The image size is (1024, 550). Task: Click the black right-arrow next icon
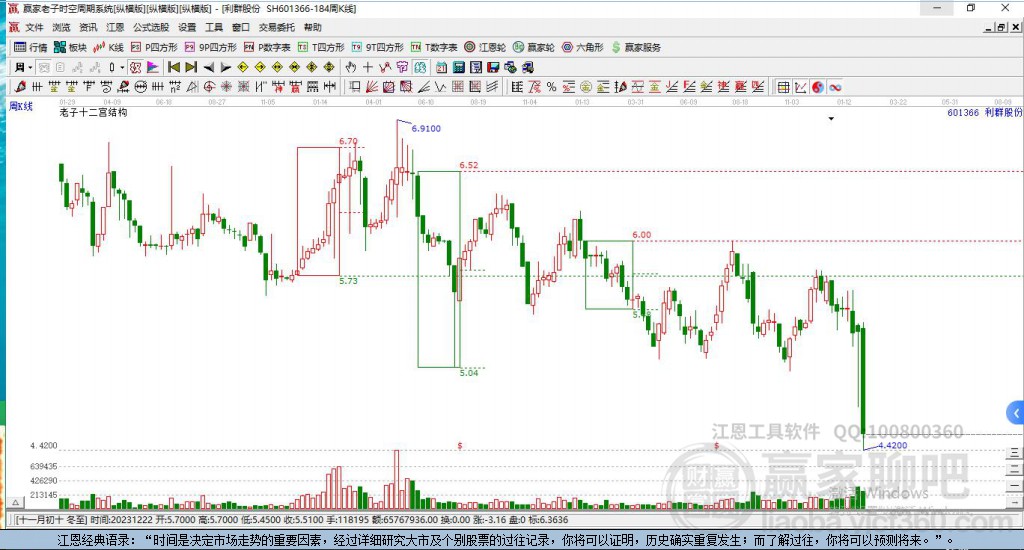(225, 67)
